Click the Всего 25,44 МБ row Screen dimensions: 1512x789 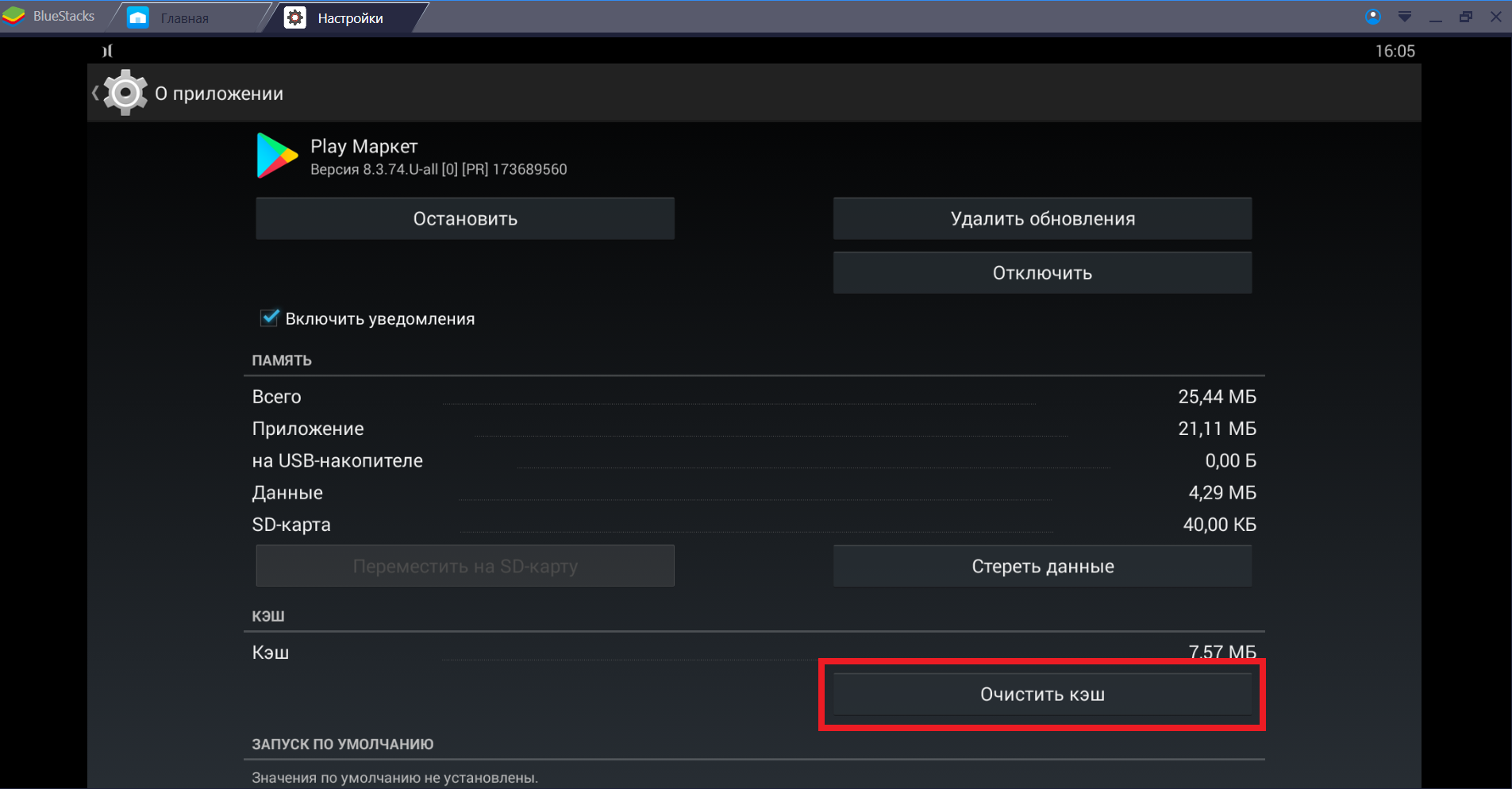click(x=754, y=396)
